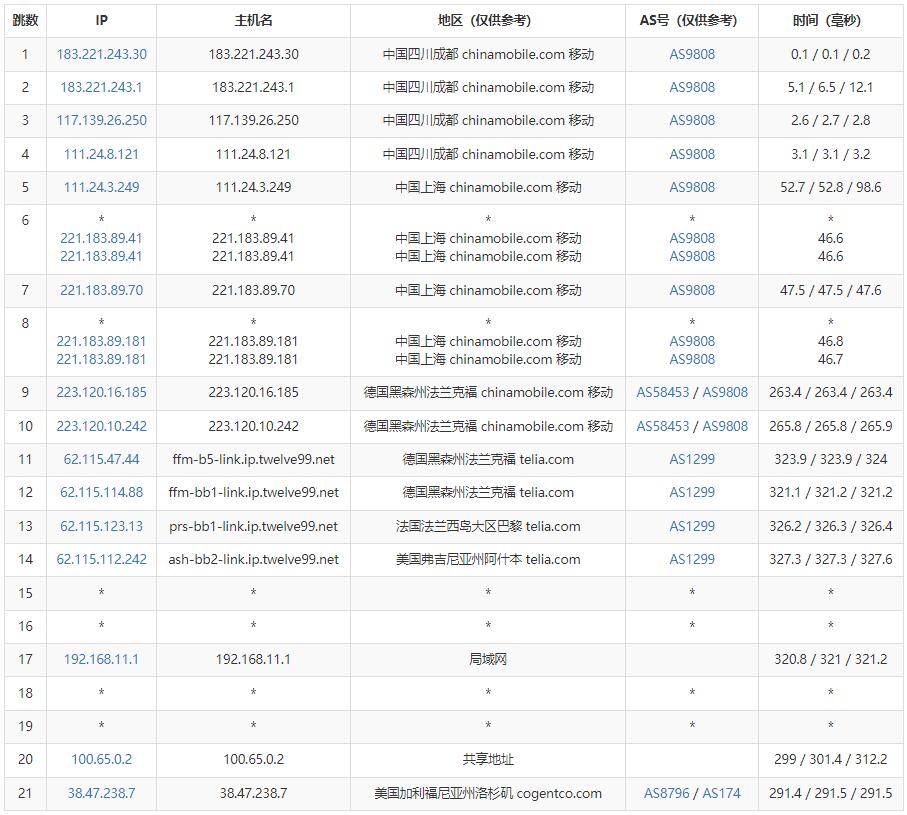Click IP link 62.115.112.242
The image size is (907, 815).
pyautogui.click(x=101, y=559)
